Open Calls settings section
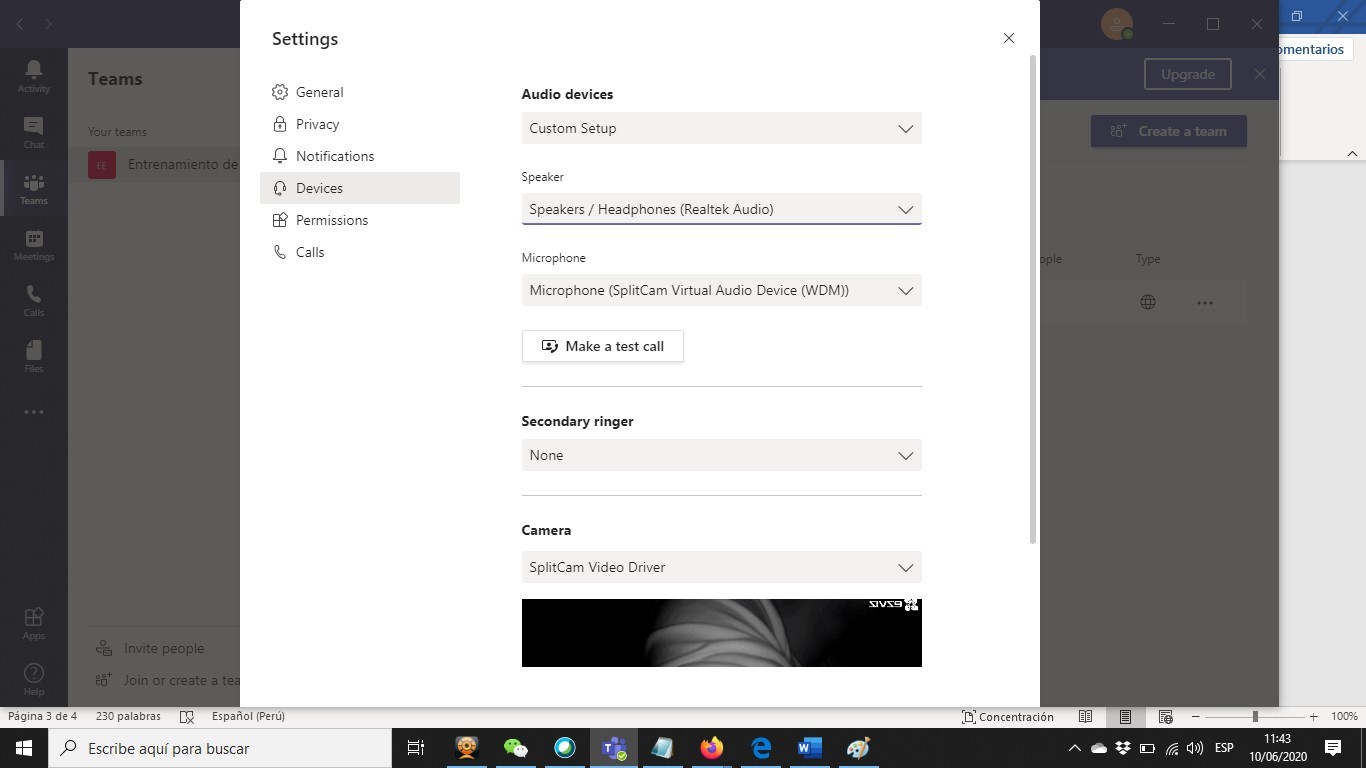Screen dimensions: 1366x768 tap(360, 252)
